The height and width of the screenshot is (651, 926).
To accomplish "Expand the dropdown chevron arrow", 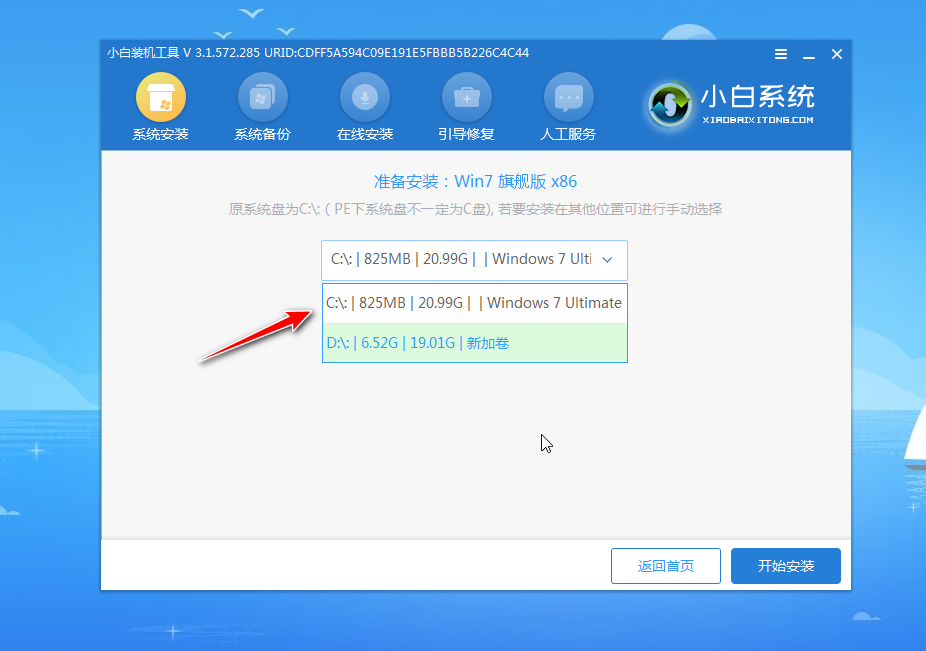I will point(606,260).
